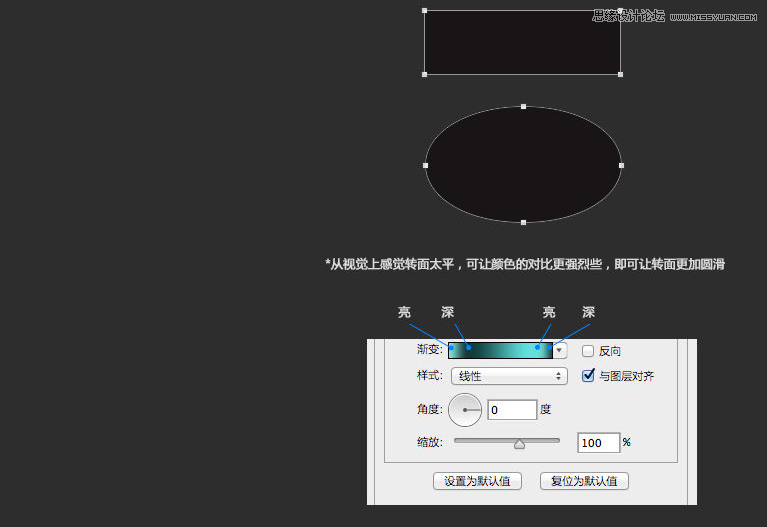Click the 设置为默认值 button

(x=477, y=481)
